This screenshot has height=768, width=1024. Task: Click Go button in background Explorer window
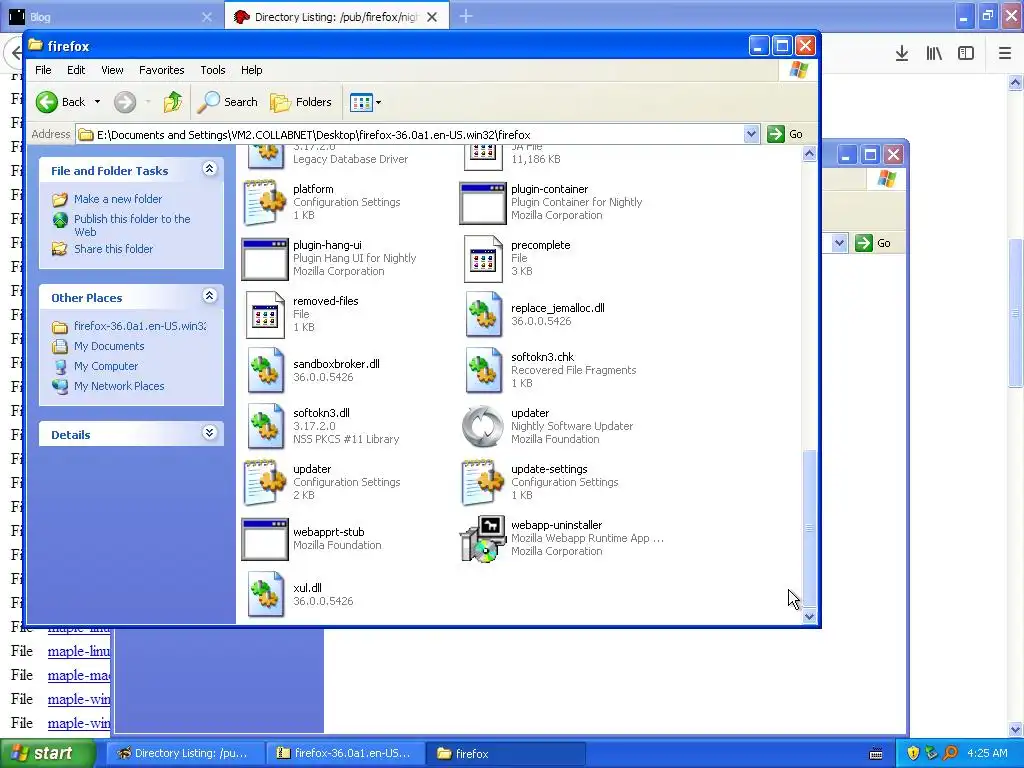pos(873,243)
